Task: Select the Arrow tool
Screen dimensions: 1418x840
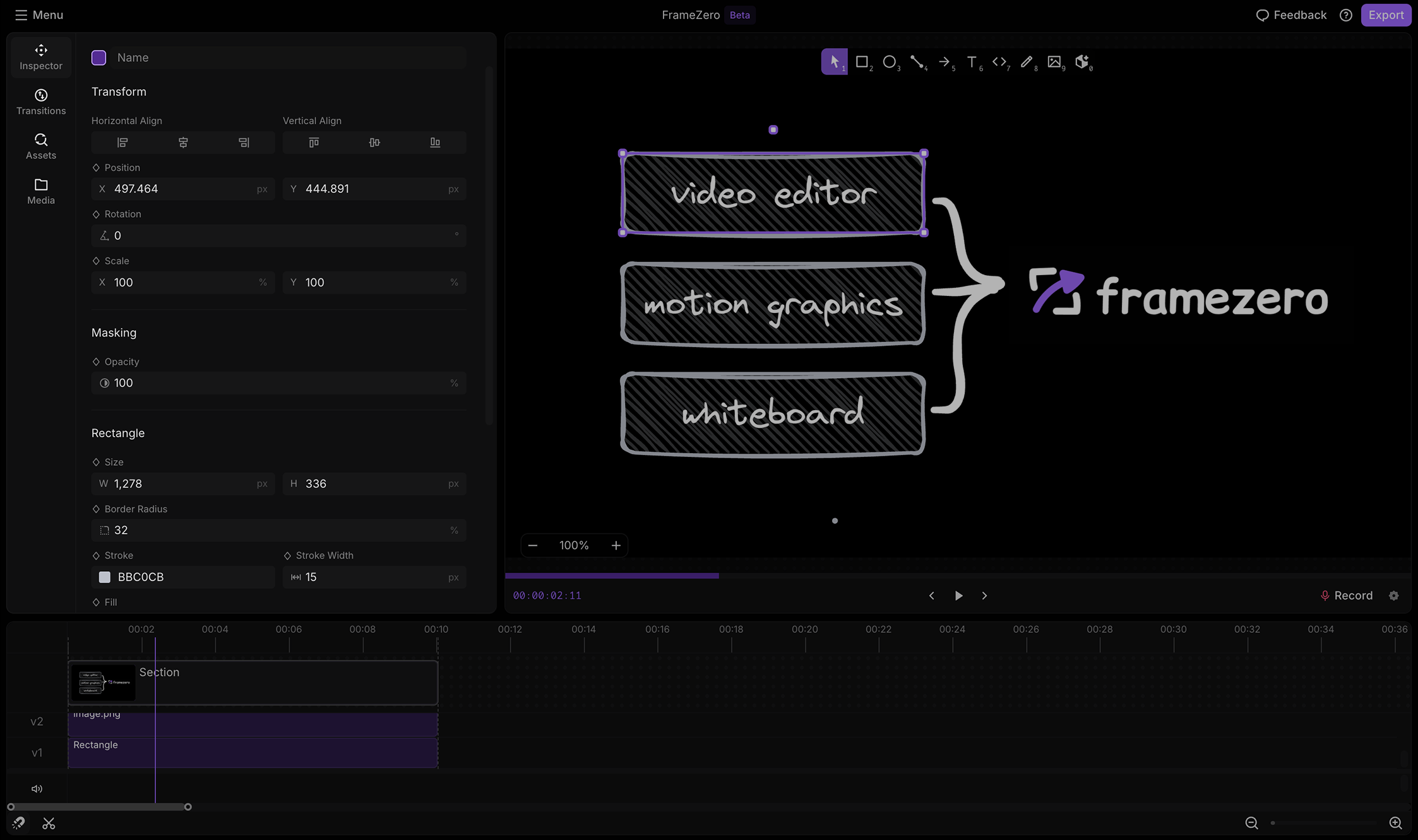Action: [946, 61]
